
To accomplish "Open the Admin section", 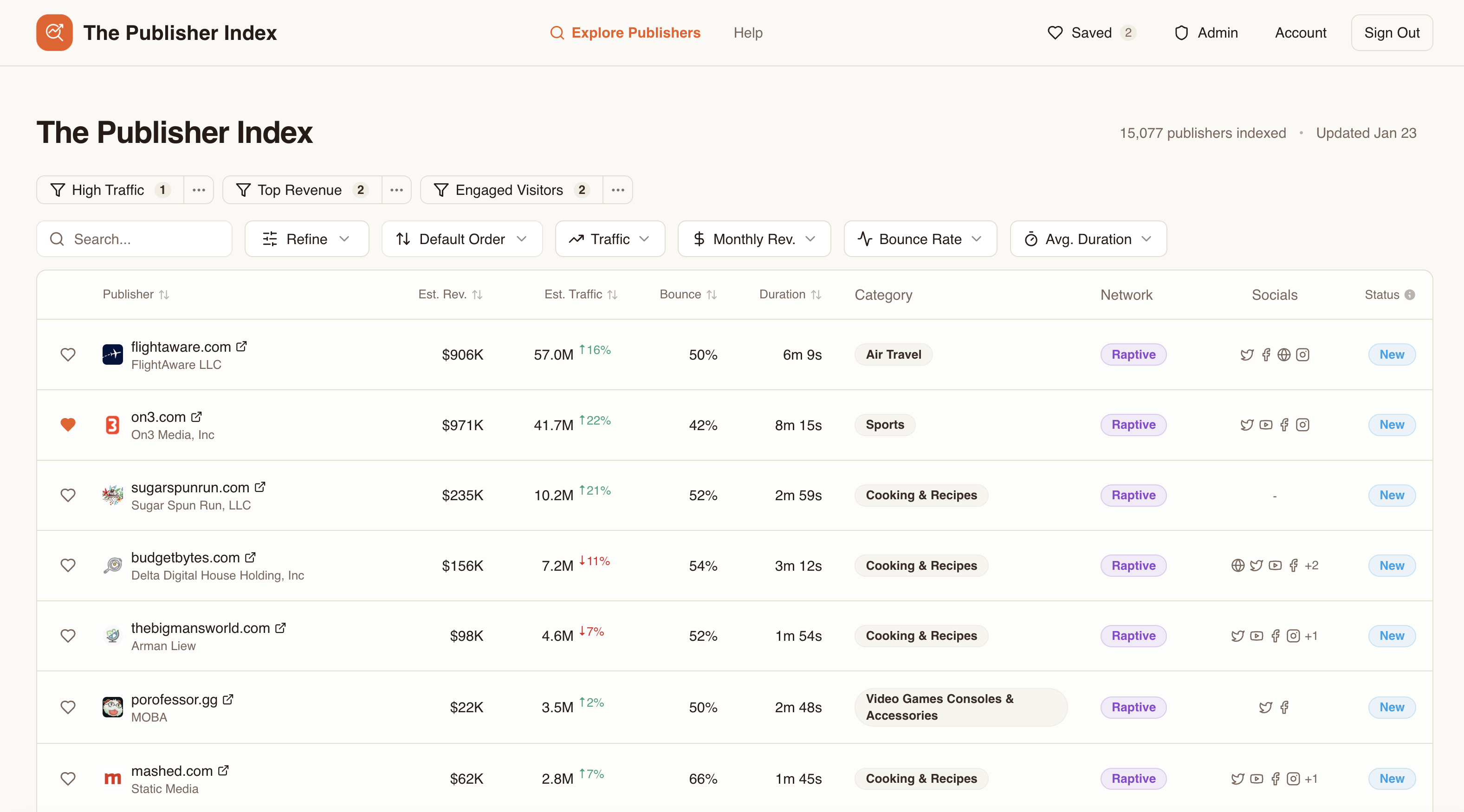I will click(1206, 32).
